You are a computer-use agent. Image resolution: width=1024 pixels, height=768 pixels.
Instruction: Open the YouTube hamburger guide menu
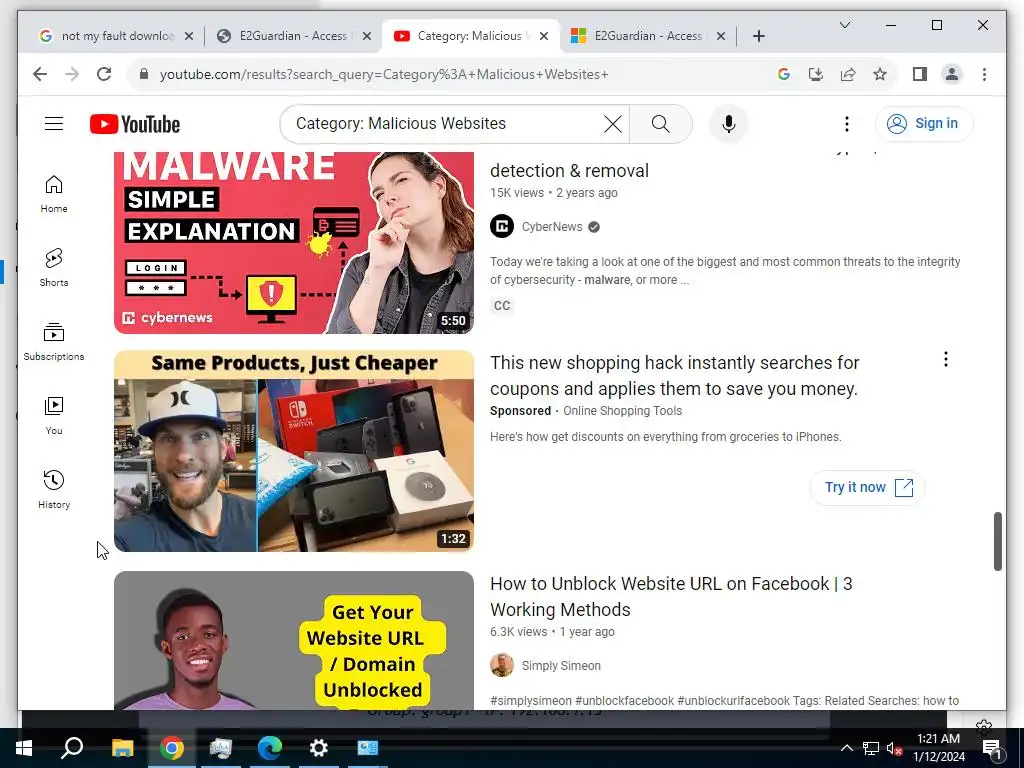54,123
